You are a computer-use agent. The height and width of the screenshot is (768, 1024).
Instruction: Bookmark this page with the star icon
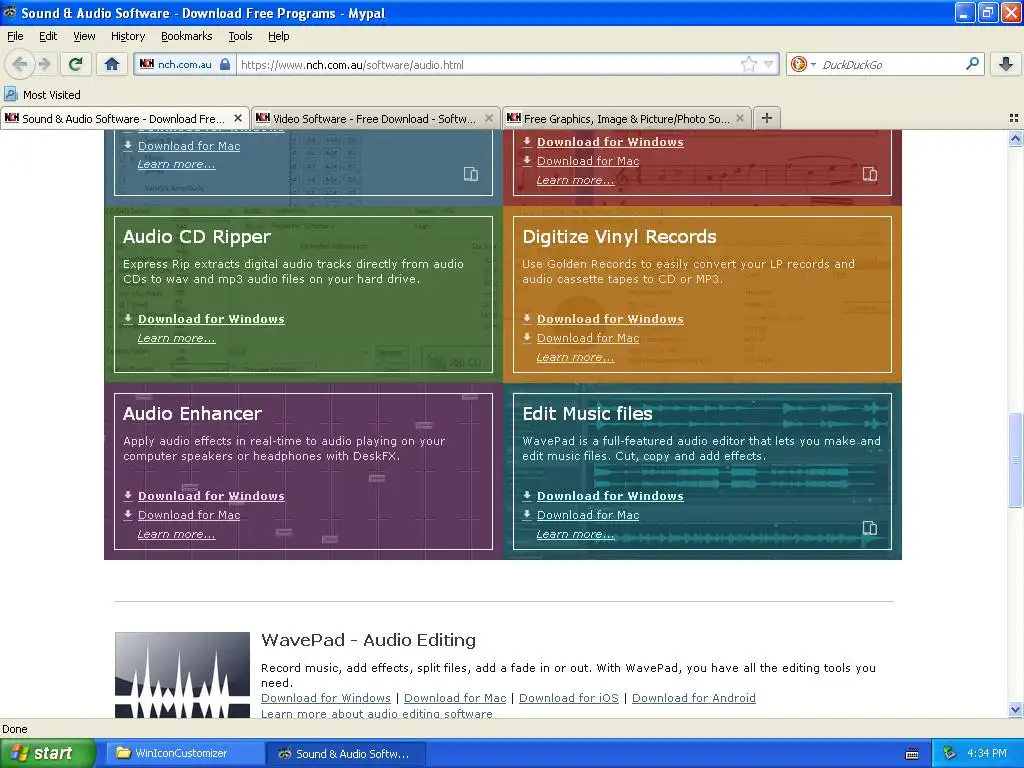click(x=748, y=64)
